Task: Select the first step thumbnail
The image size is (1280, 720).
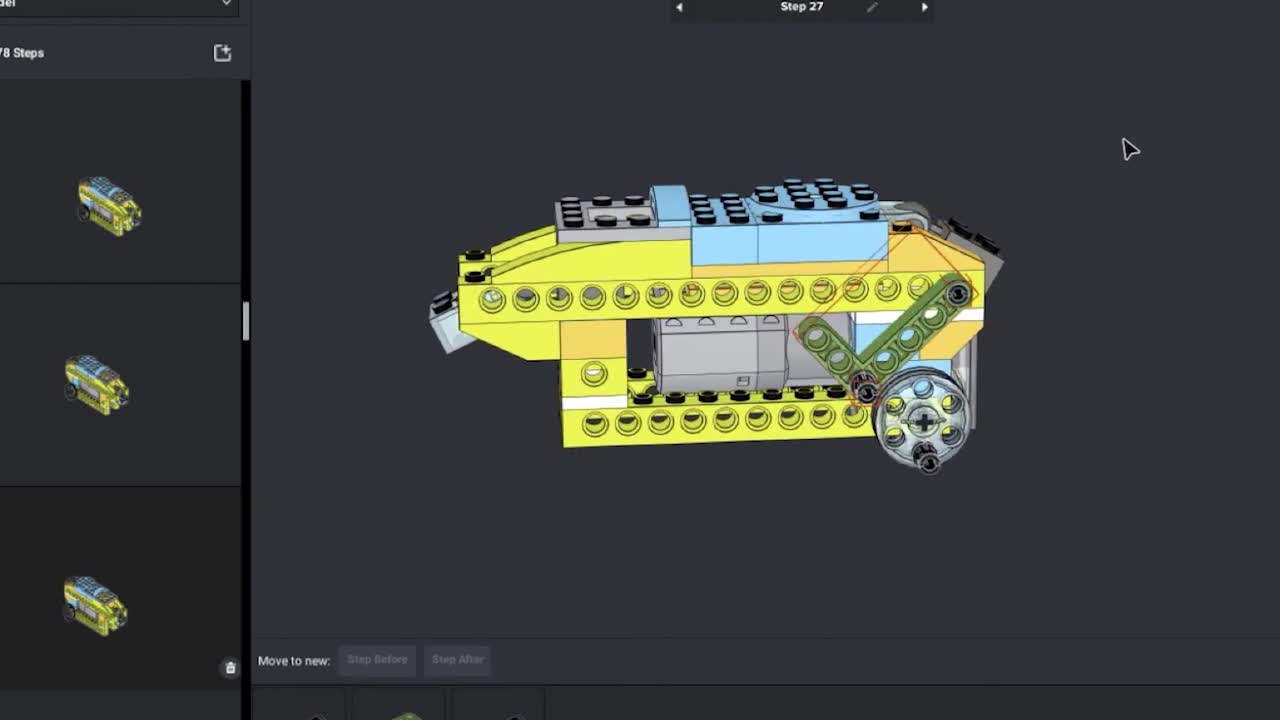Action: tap(110, 206)
